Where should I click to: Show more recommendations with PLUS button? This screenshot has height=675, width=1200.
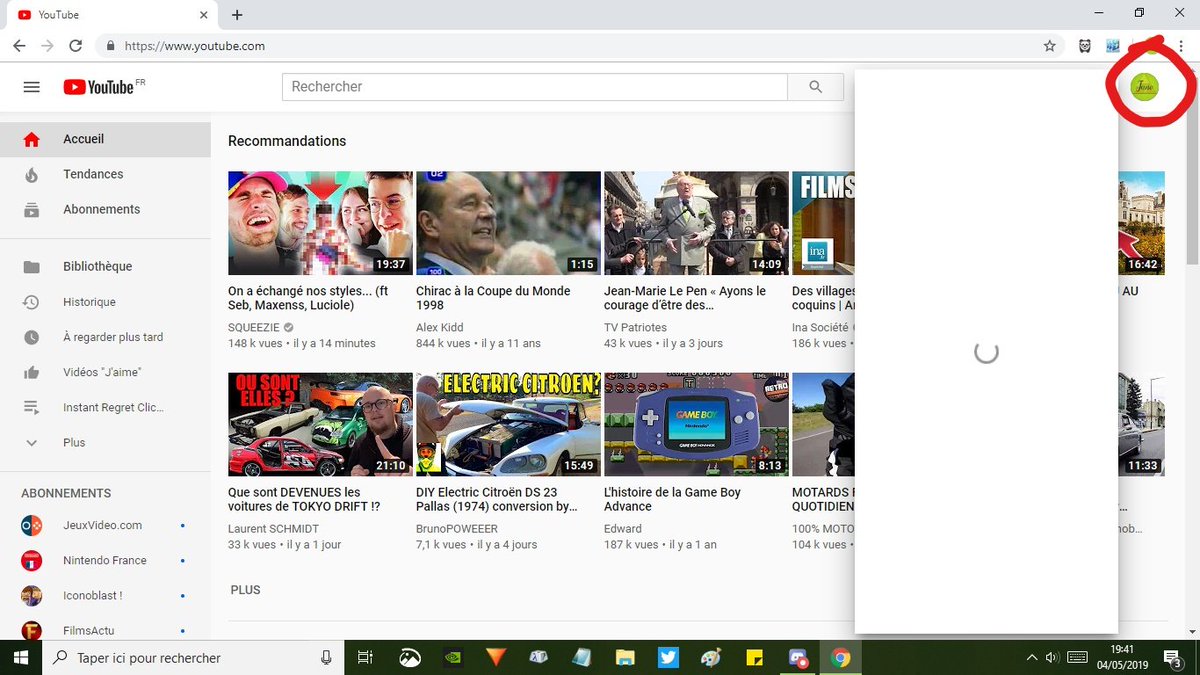coord(245,590)
